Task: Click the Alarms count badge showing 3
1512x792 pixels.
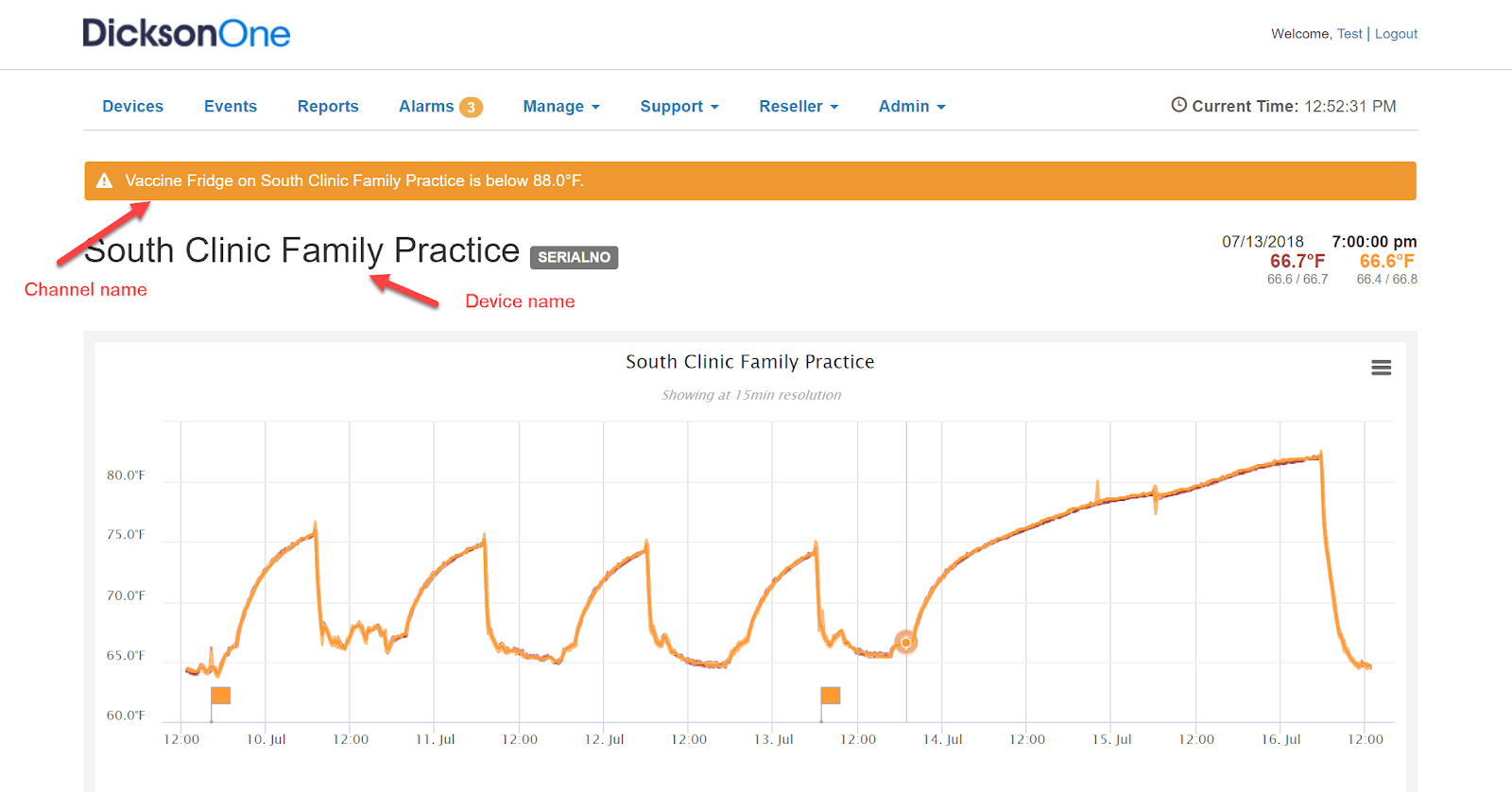Action: coord(471,107)
